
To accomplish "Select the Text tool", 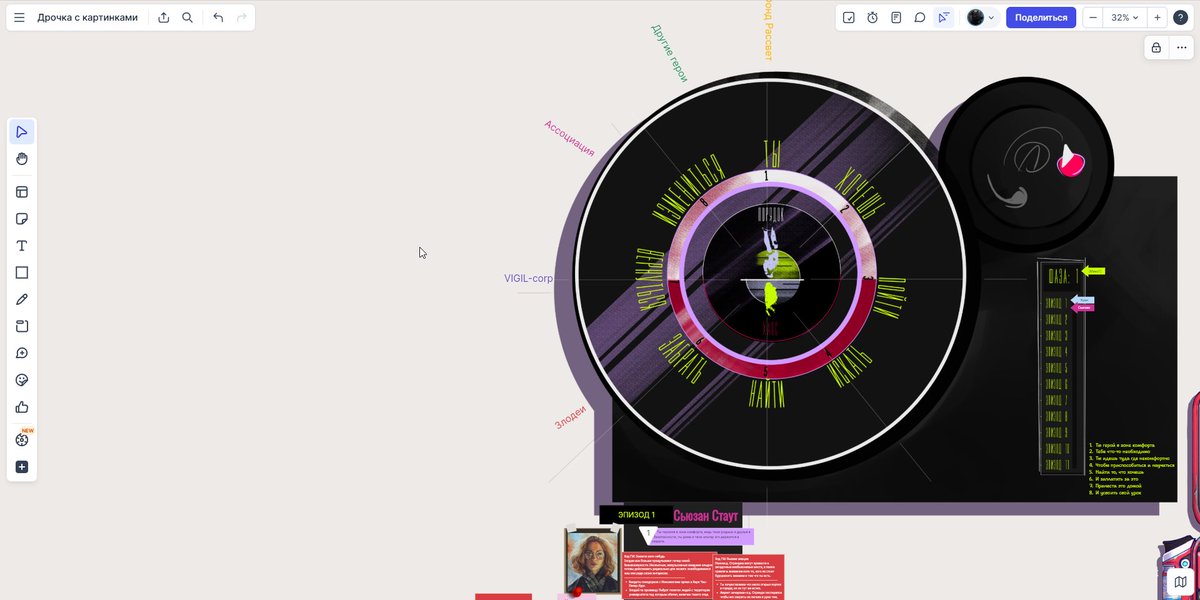I will pyautogui.click(x=22, y=246).
